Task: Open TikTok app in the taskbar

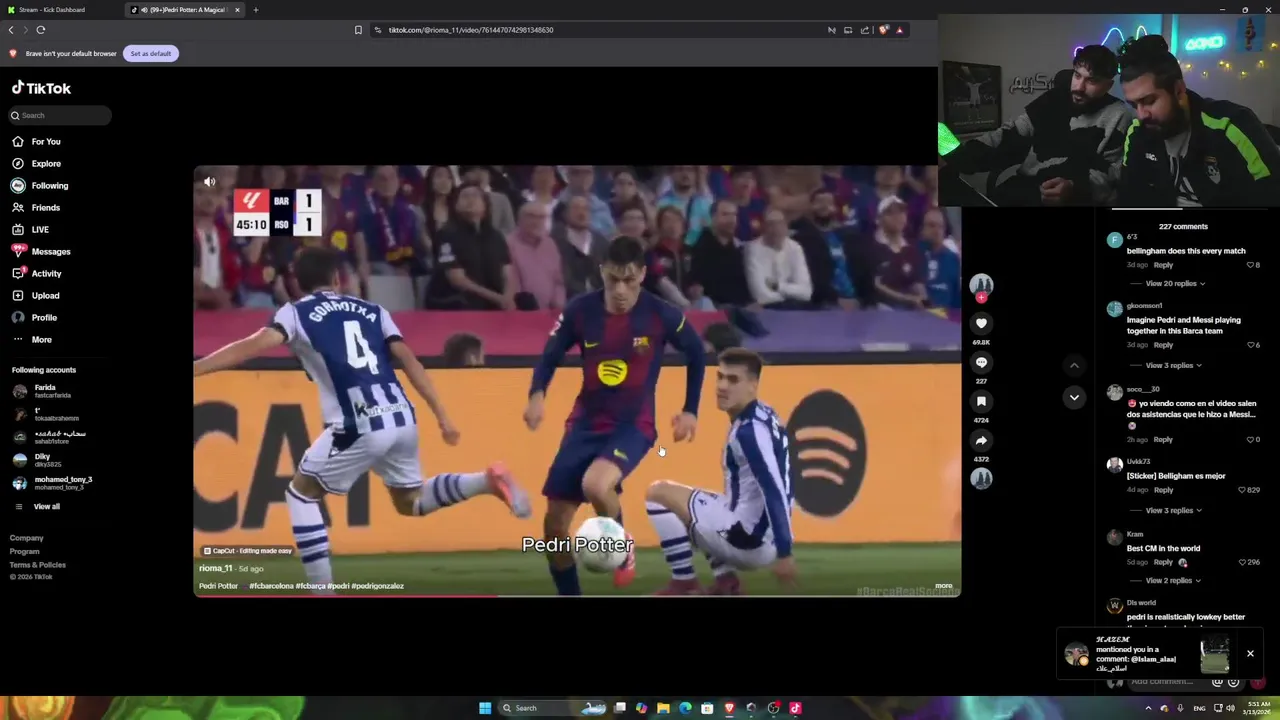Action: click(796, 708)
